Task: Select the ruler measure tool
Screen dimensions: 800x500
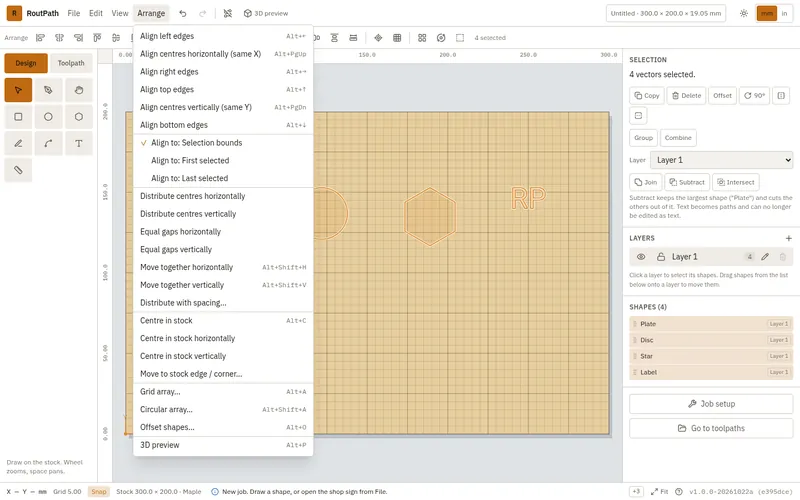Action: pos(18,170)
